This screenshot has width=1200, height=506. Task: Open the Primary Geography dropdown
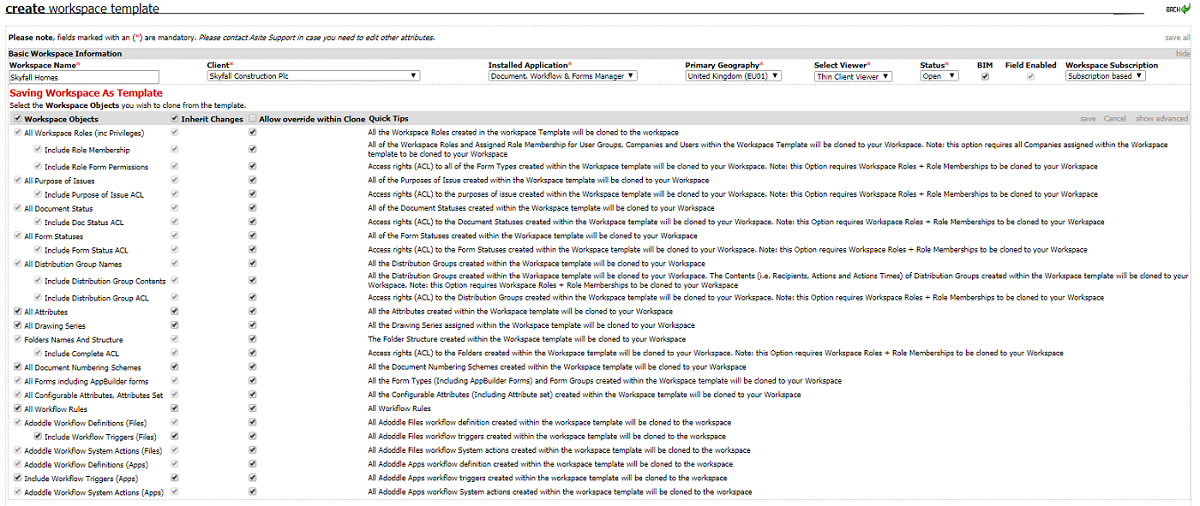pyautogui.click(x=733, y=76)
